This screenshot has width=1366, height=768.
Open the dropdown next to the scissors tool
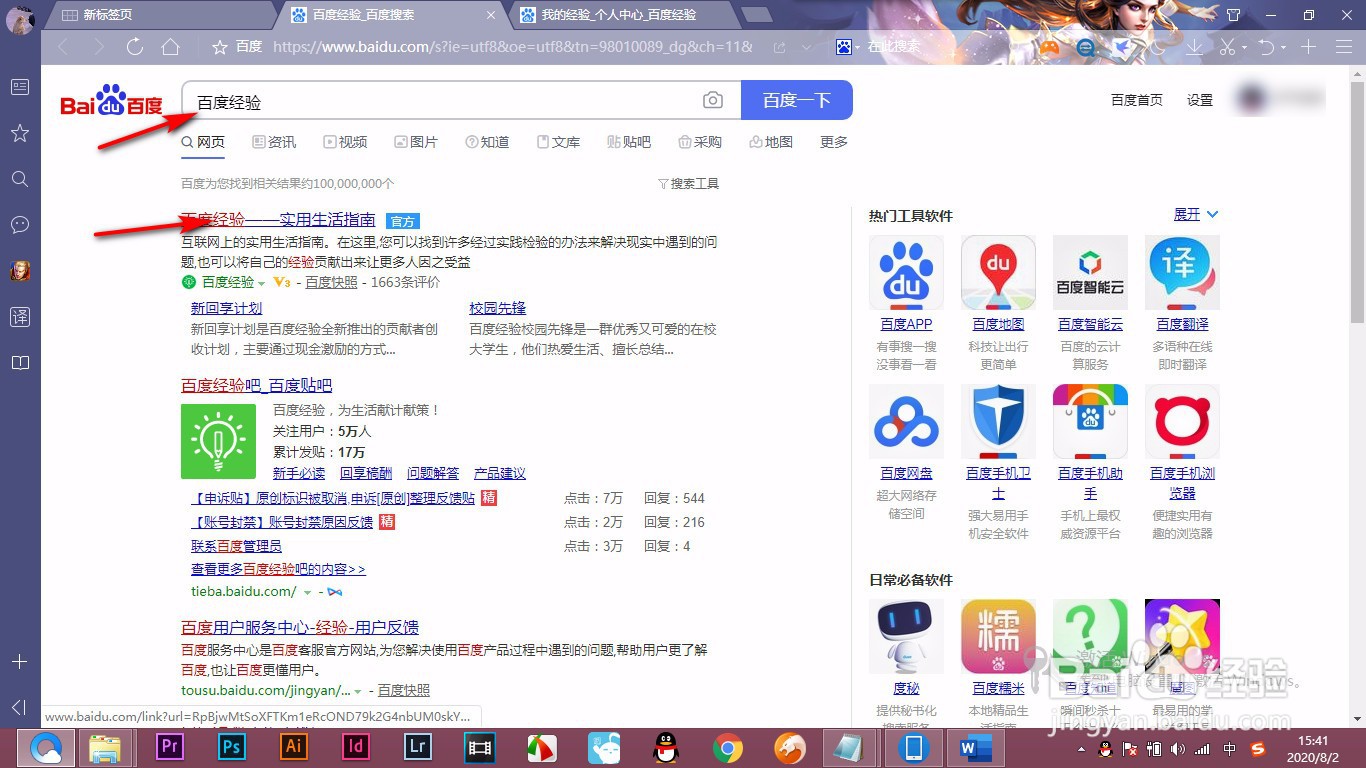pos(1244,47)
